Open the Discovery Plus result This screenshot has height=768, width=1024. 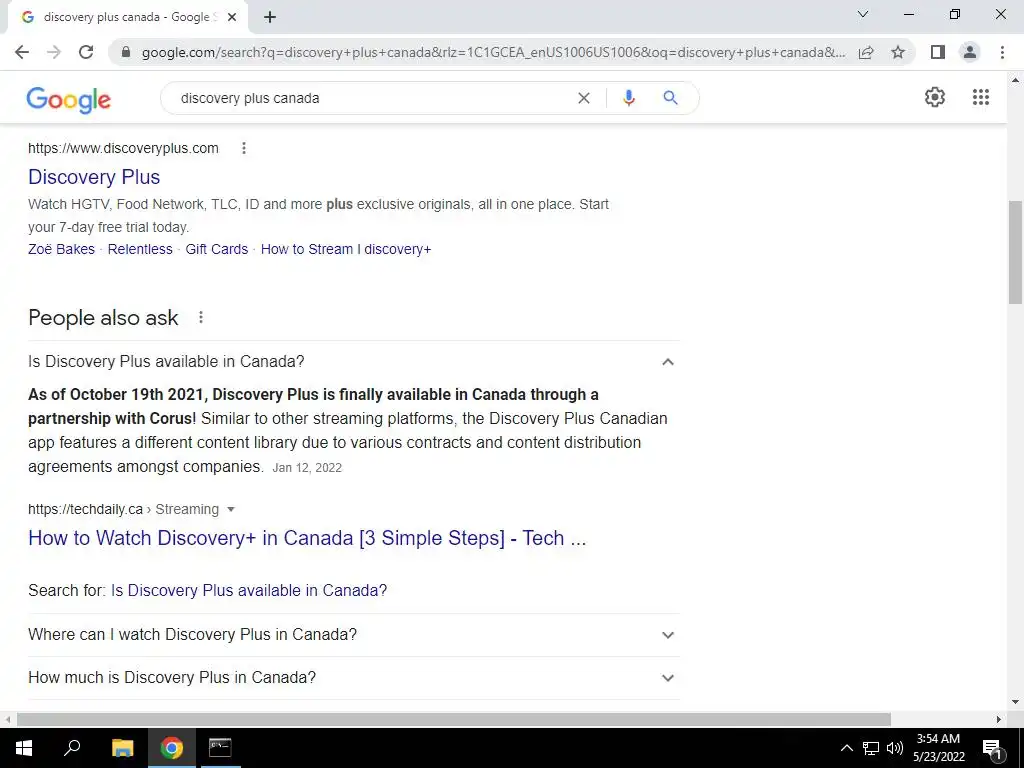pos(94,177)
